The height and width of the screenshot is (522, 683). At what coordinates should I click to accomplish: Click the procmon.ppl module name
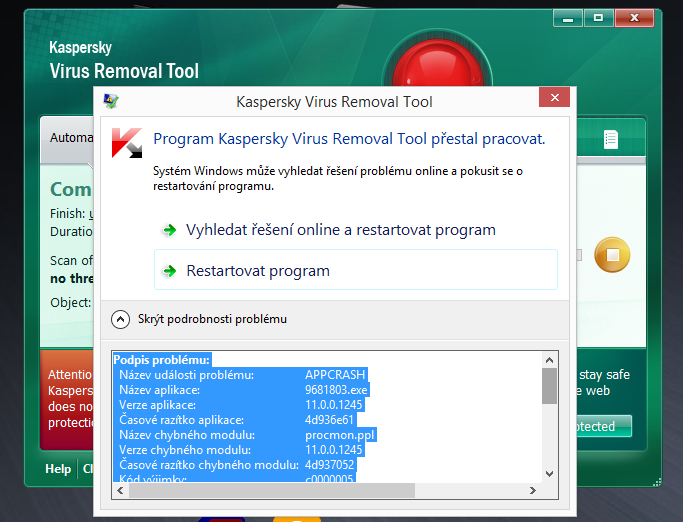(340, 435)
